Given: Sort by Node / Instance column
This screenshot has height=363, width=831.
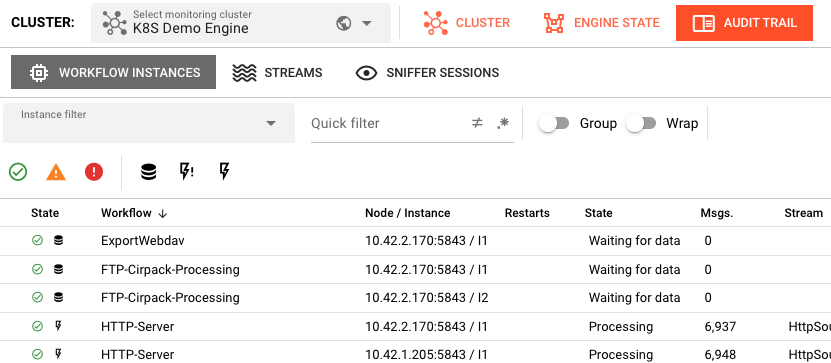Looking at the screenshot, I should tap(408, 213).
